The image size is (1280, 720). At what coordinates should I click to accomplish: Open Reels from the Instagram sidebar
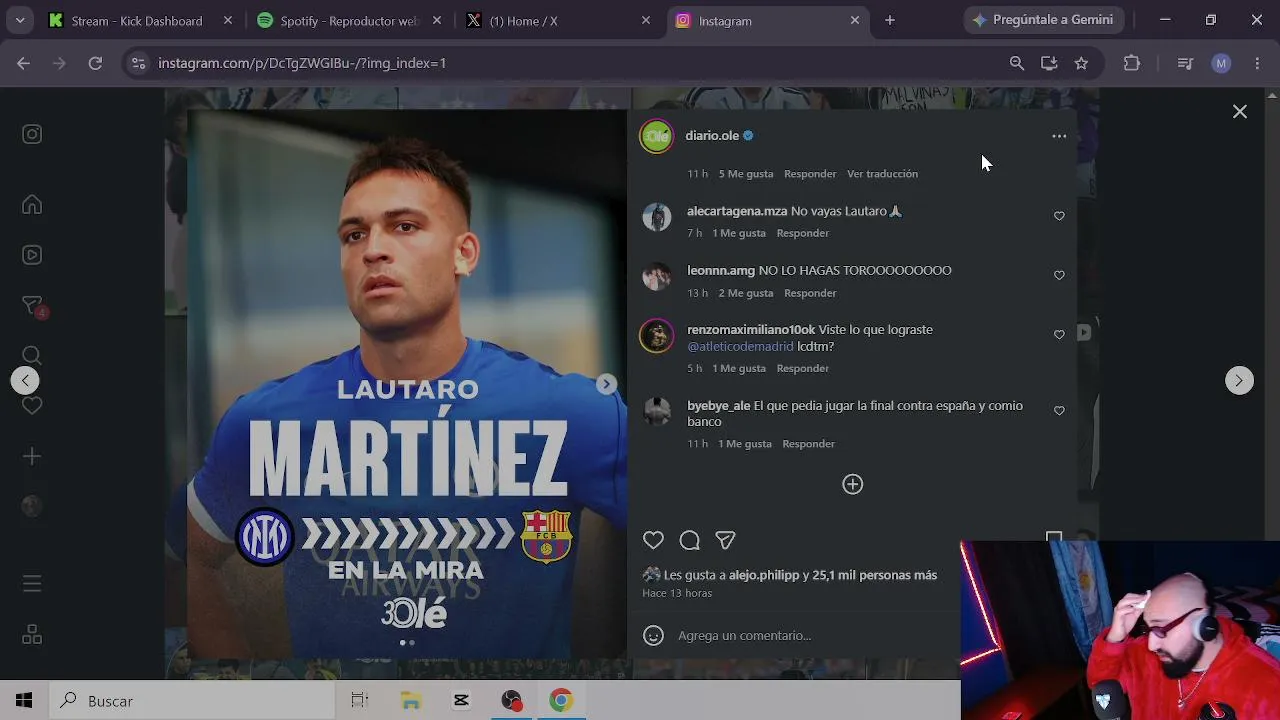(x=32, y=255)
